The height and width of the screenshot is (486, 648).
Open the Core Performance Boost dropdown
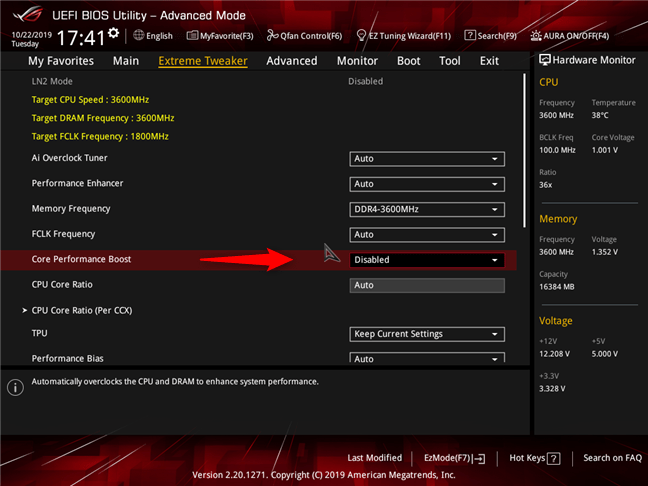[x=427, y=260]
